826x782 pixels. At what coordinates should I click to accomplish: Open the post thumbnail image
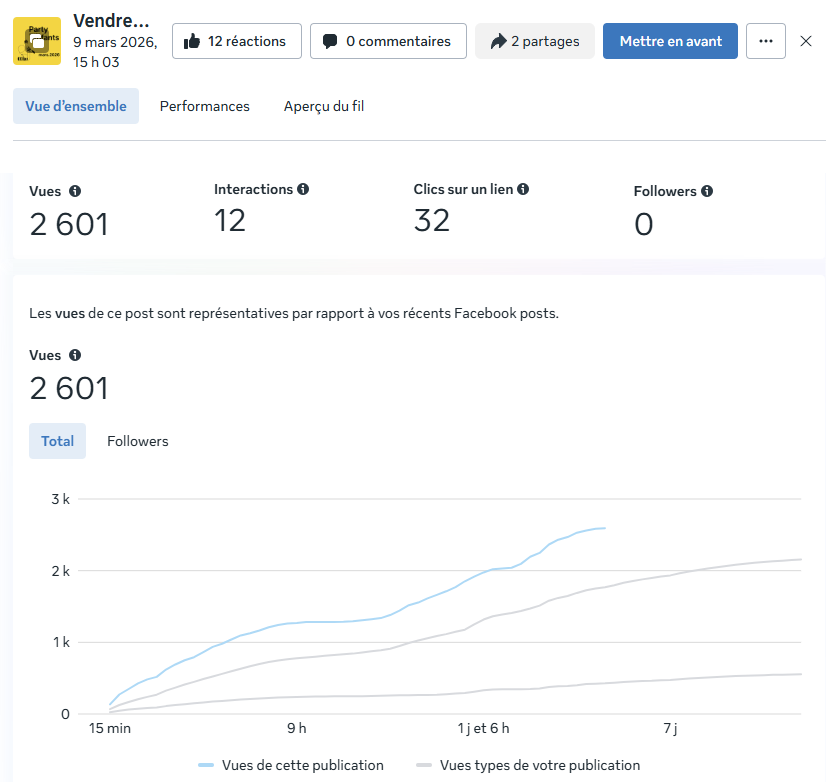[x=37, y=41]
